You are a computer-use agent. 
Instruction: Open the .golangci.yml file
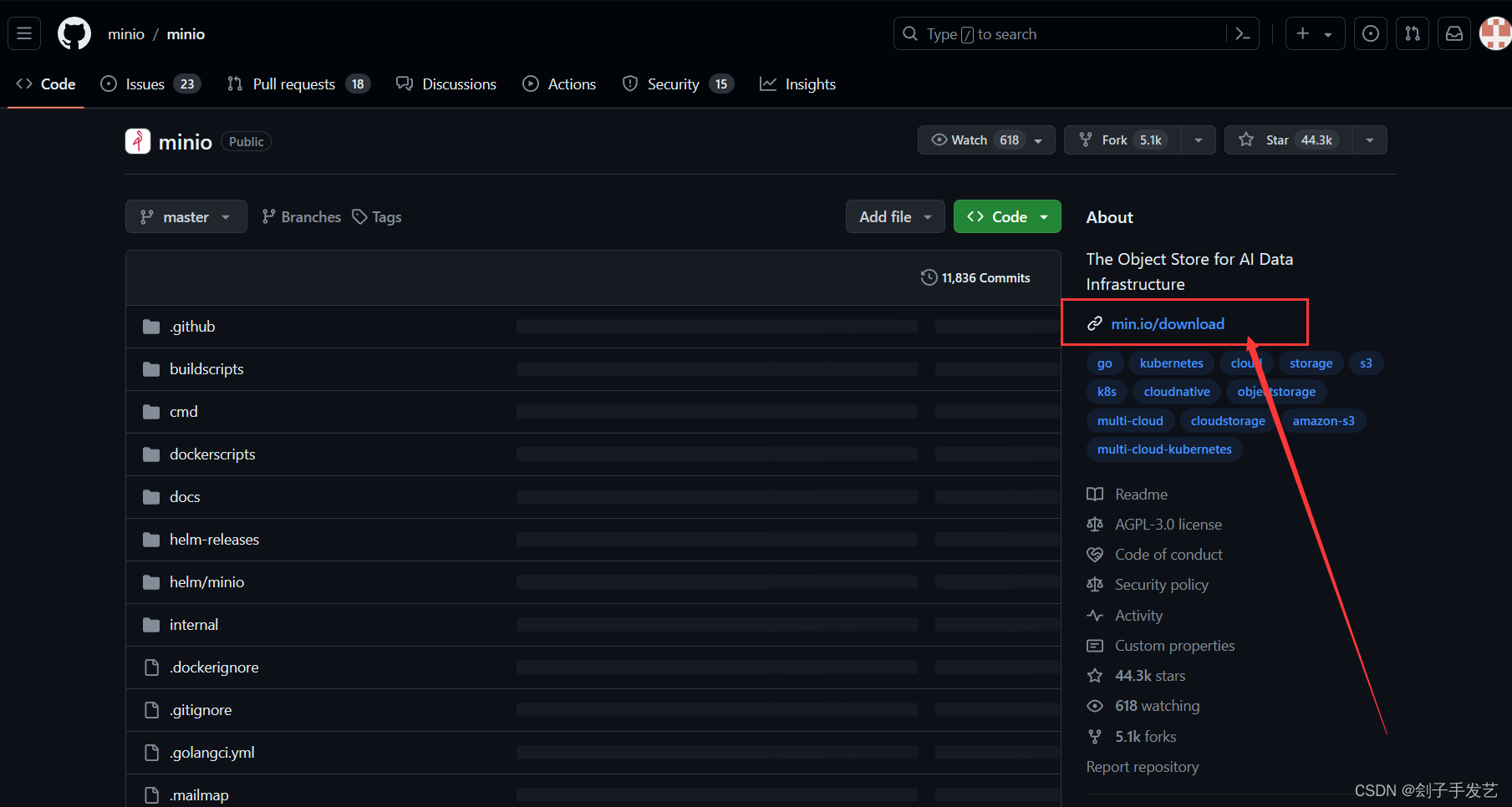[x=212, y=752]
